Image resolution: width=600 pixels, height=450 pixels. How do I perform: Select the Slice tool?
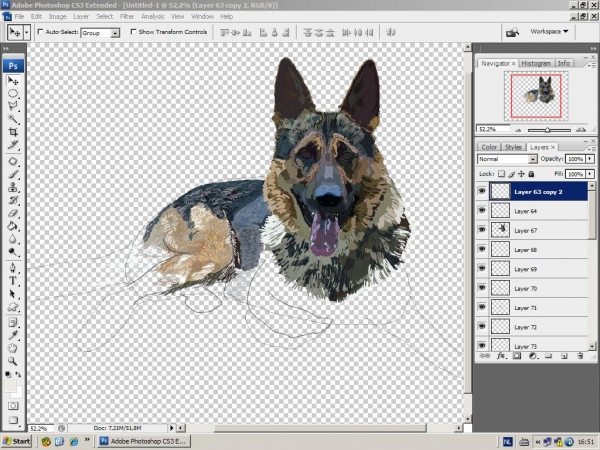pos(13,145)
